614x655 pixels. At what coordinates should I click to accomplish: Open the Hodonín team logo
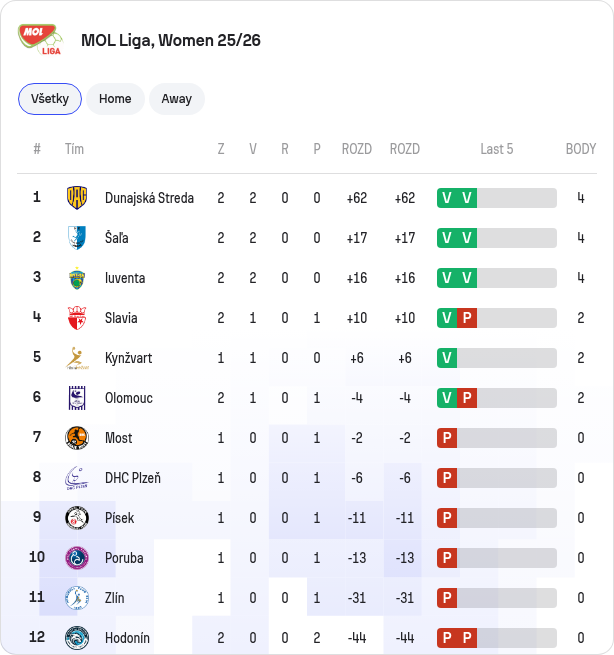point(77,638)
